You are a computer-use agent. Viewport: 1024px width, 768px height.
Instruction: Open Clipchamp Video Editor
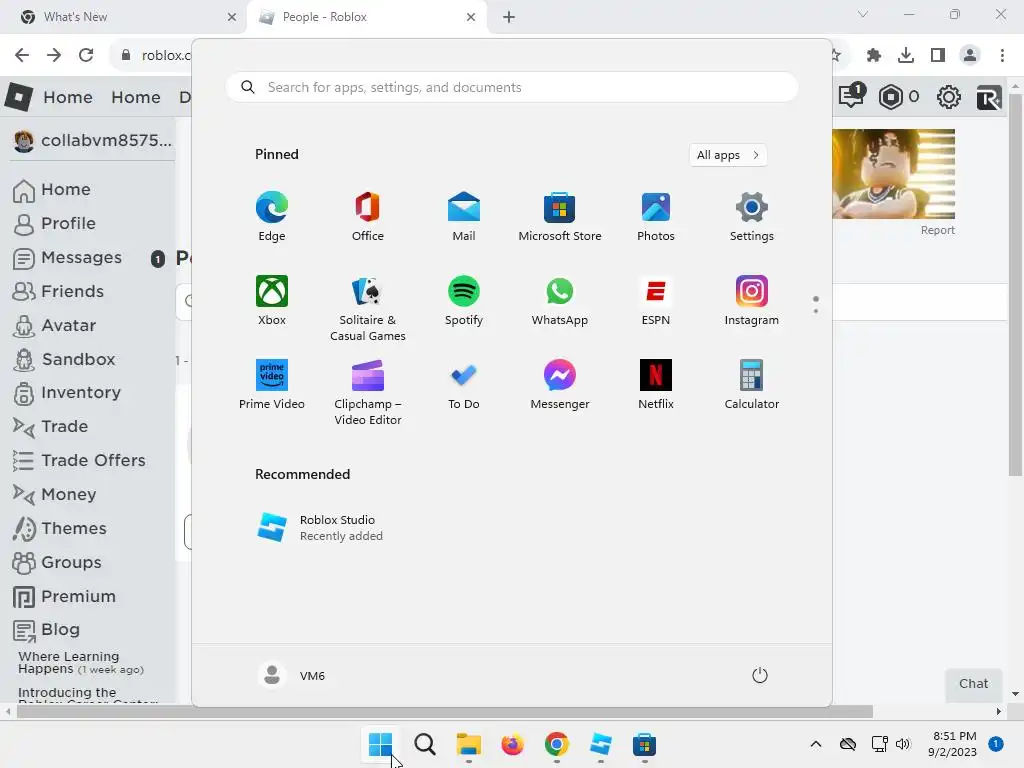pyautogui.click(x=368, y=392)
